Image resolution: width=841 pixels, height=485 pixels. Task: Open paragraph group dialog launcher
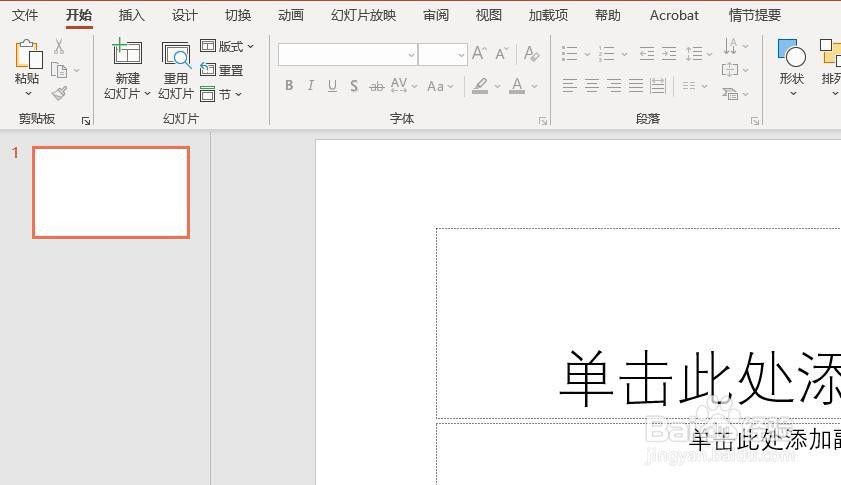point(755,121)
